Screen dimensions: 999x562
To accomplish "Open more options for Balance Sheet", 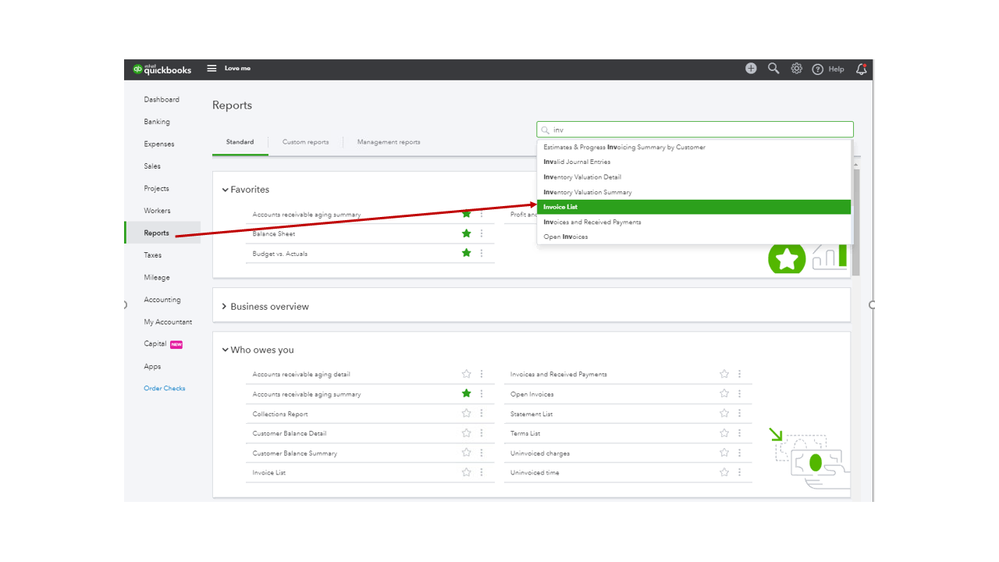I will (481, 234).
